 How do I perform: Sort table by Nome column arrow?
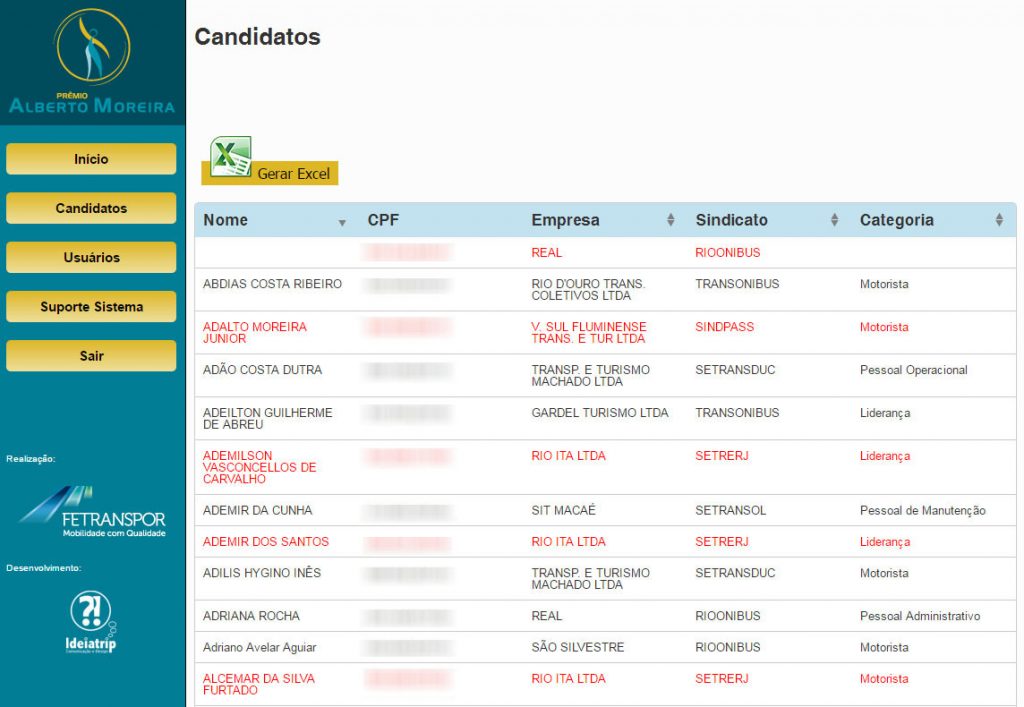pyautogui.click(x=342, y=222)
